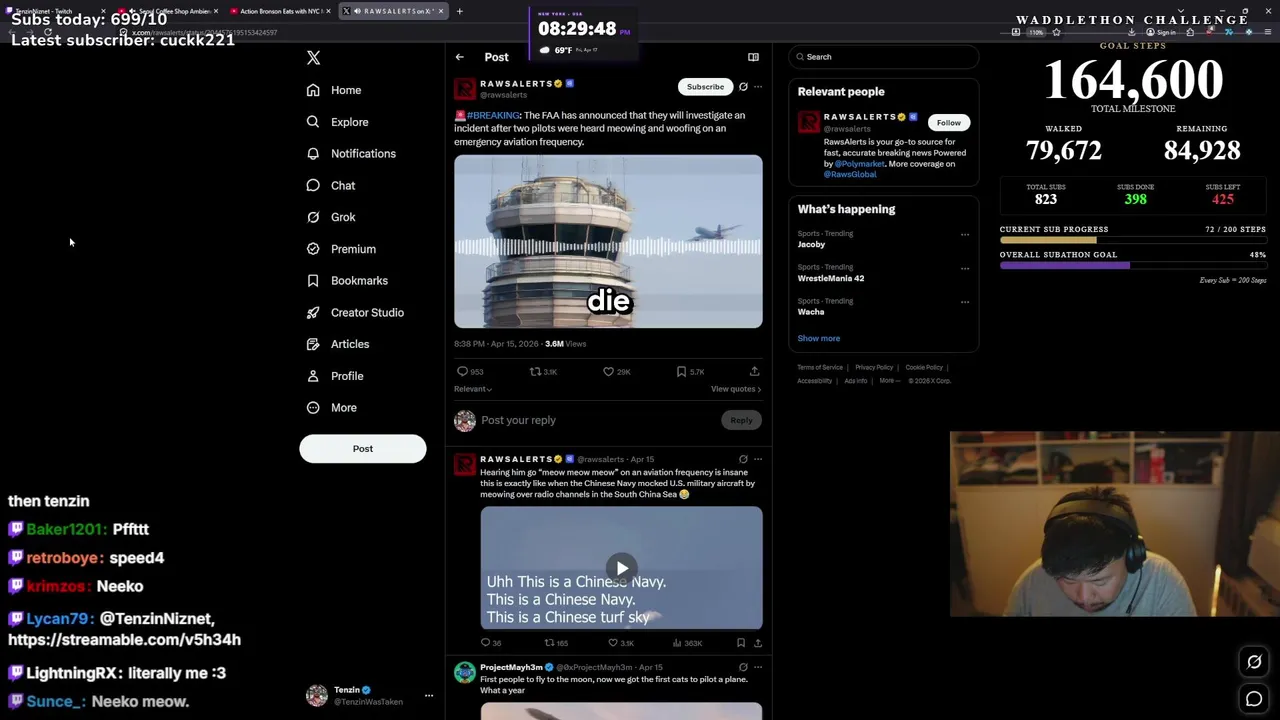Open Premium icon in sidebar
This screenshot has width=1280, height=720.
[313, 249]
